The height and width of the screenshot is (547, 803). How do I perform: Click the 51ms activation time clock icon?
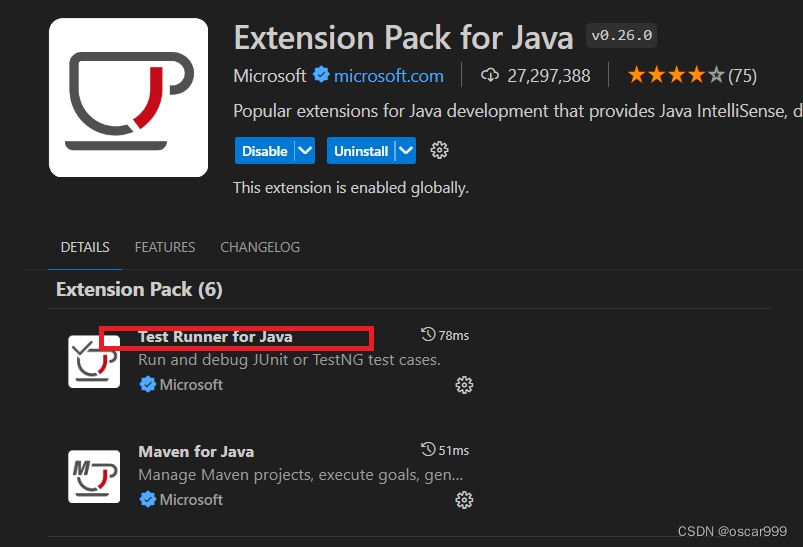[428, 449]
